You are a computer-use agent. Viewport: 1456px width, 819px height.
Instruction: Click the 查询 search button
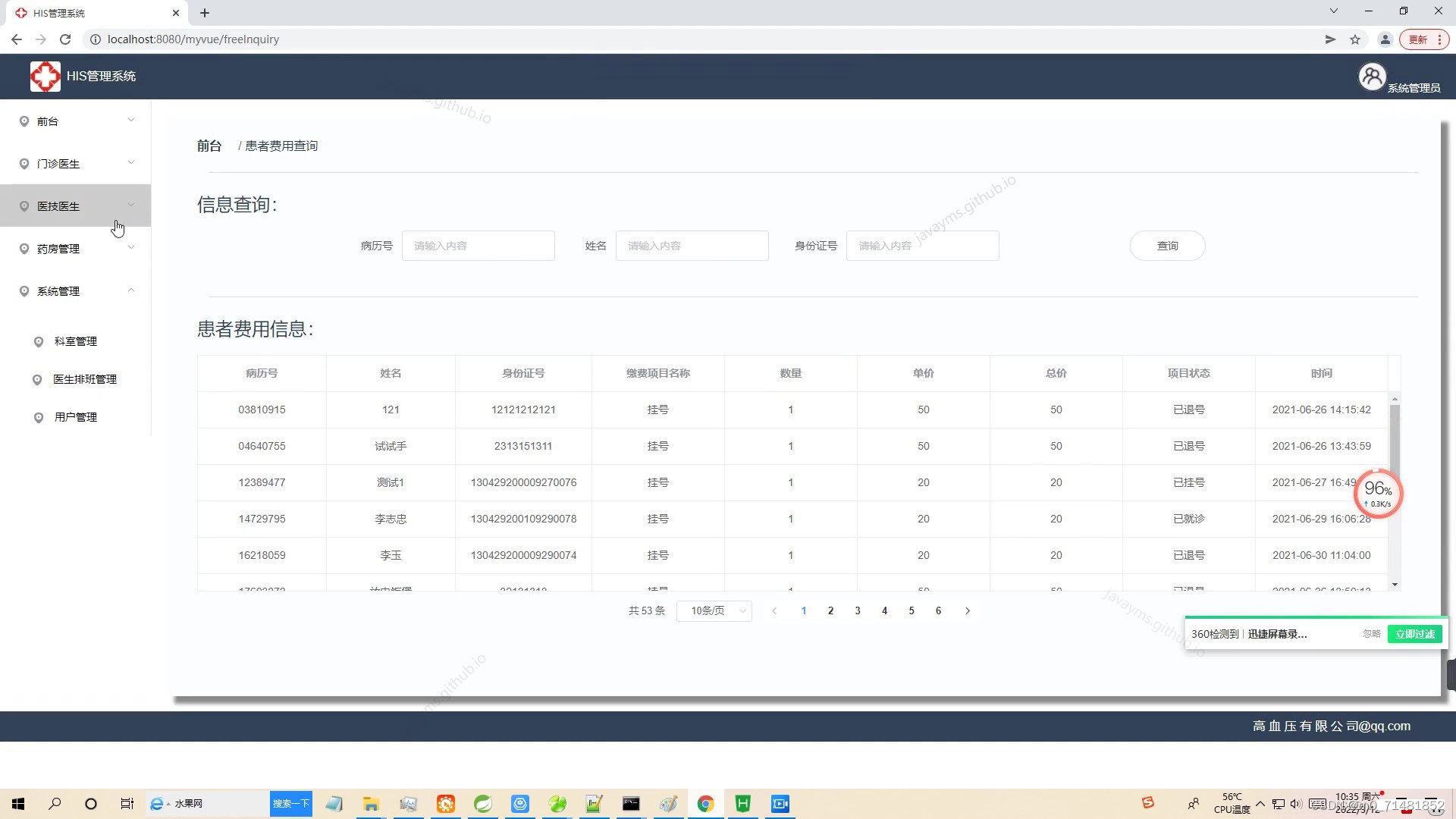point(1167,246)
